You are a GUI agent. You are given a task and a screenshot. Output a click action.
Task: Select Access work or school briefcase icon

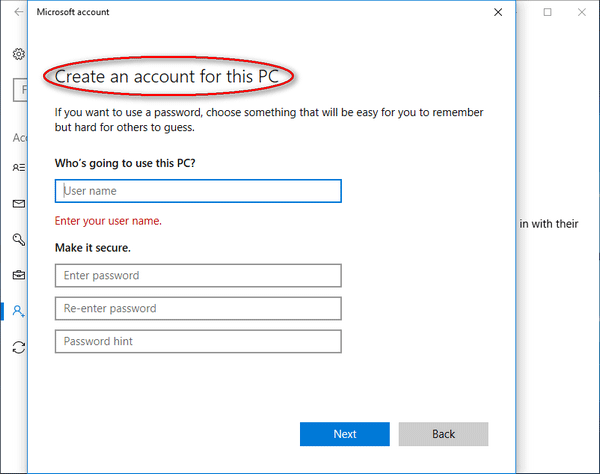coord(18,275)
